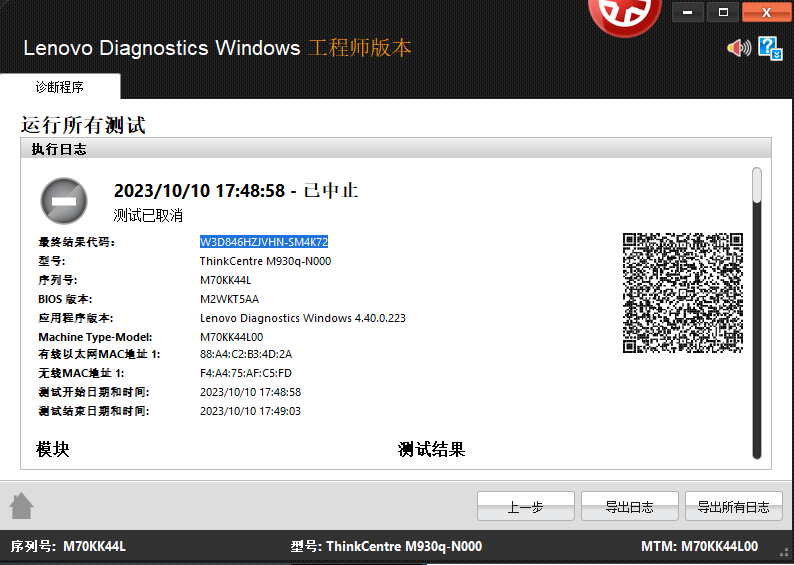Screen dimensions: 794x565
Task: Click the 执行日志 panel header
Action: (396, 148)
